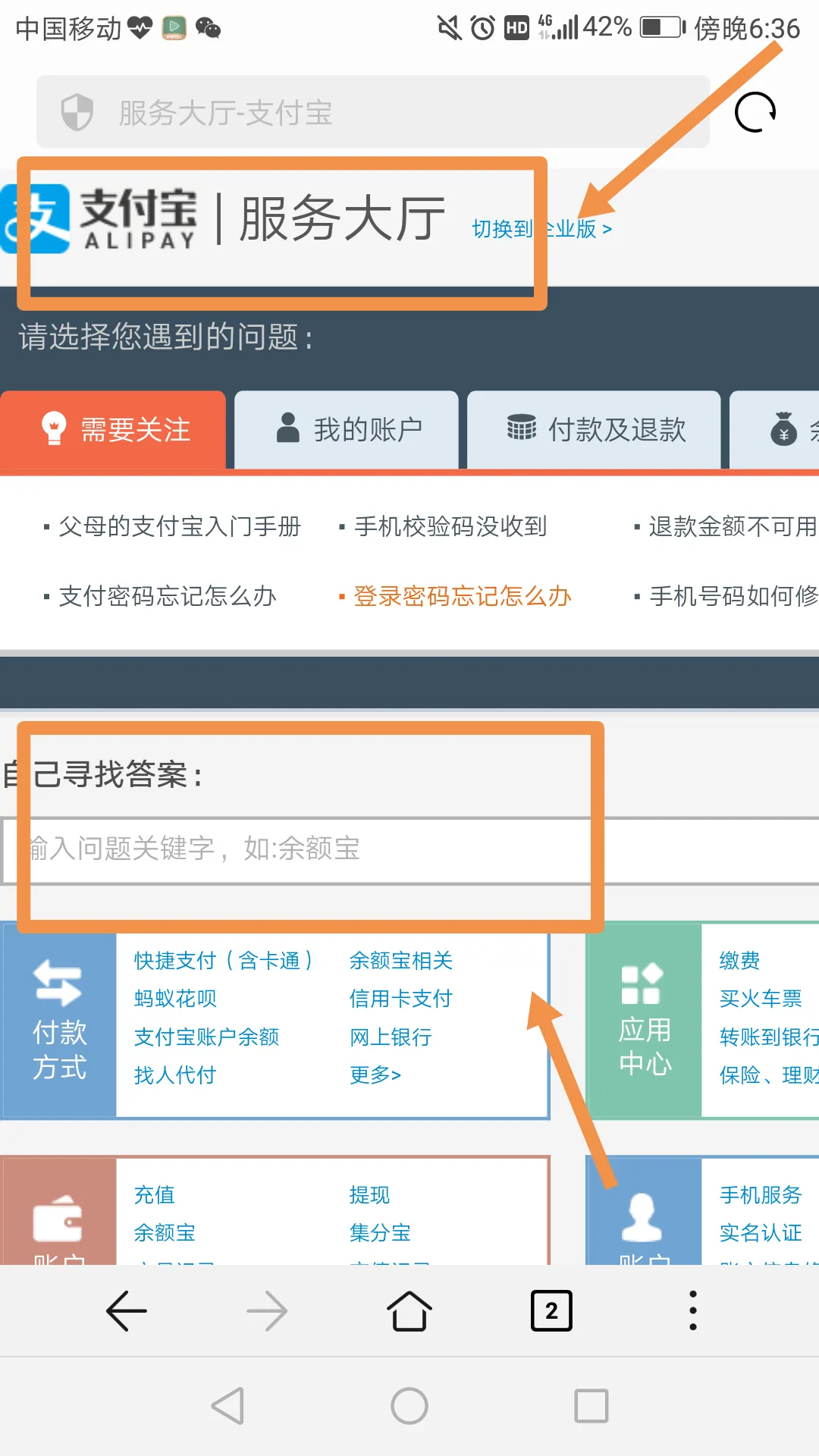Open 支付宝账户余额 topic
This screenshot has width=819, height=1456.
click(206, 1037)
